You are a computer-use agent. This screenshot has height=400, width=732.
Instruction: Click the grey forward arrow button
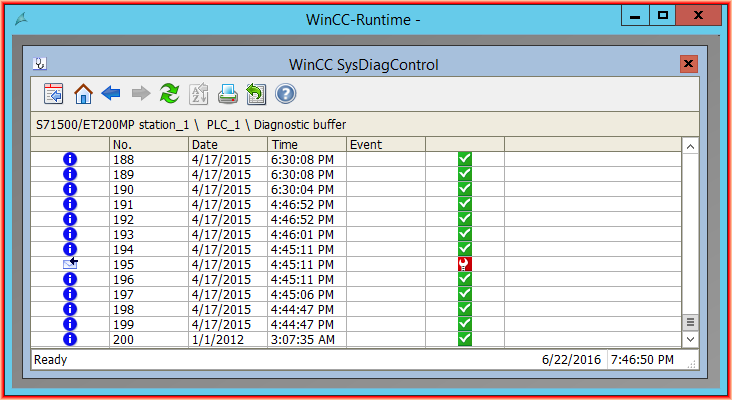141,94
